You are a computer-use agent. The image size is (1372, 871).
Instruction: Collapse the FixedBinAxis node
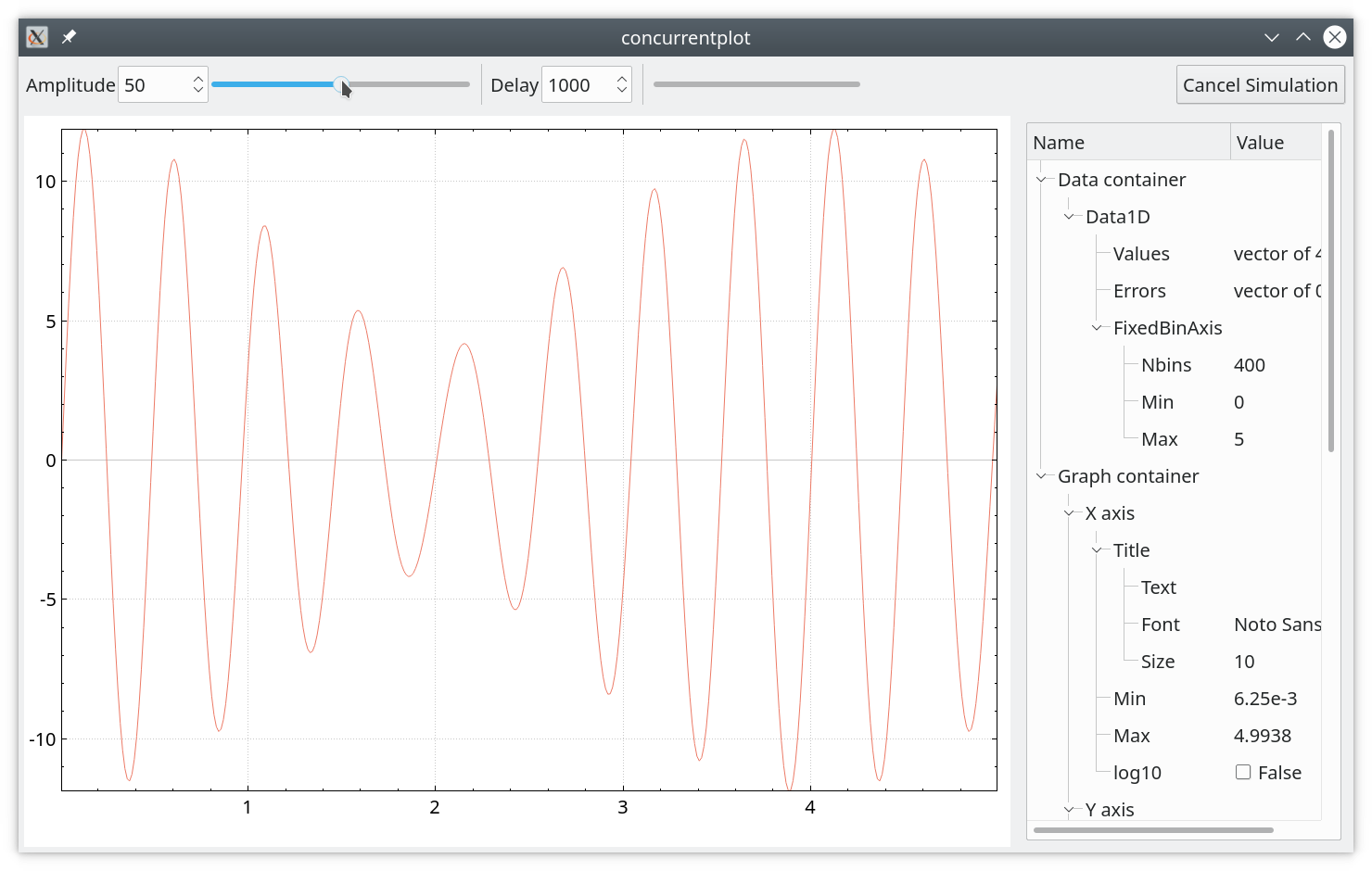(x=1097, y=328)
